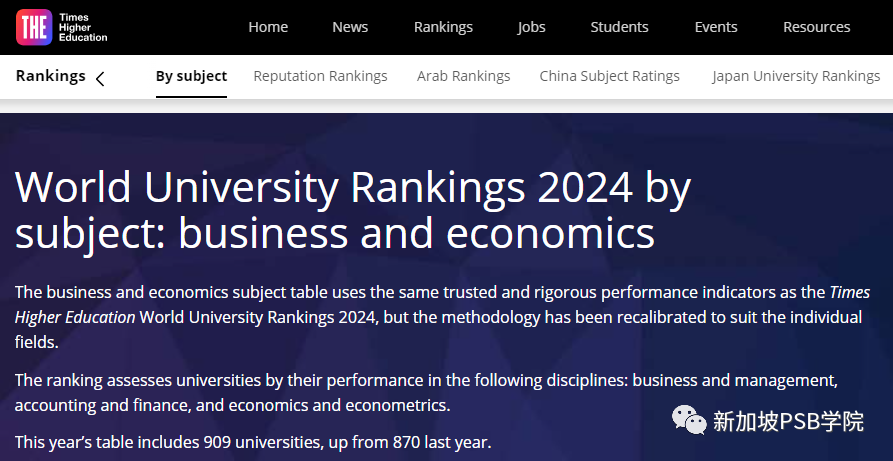
Task: Click paragraph starting 'The business and economics subject table'
Action: (443, 317)
